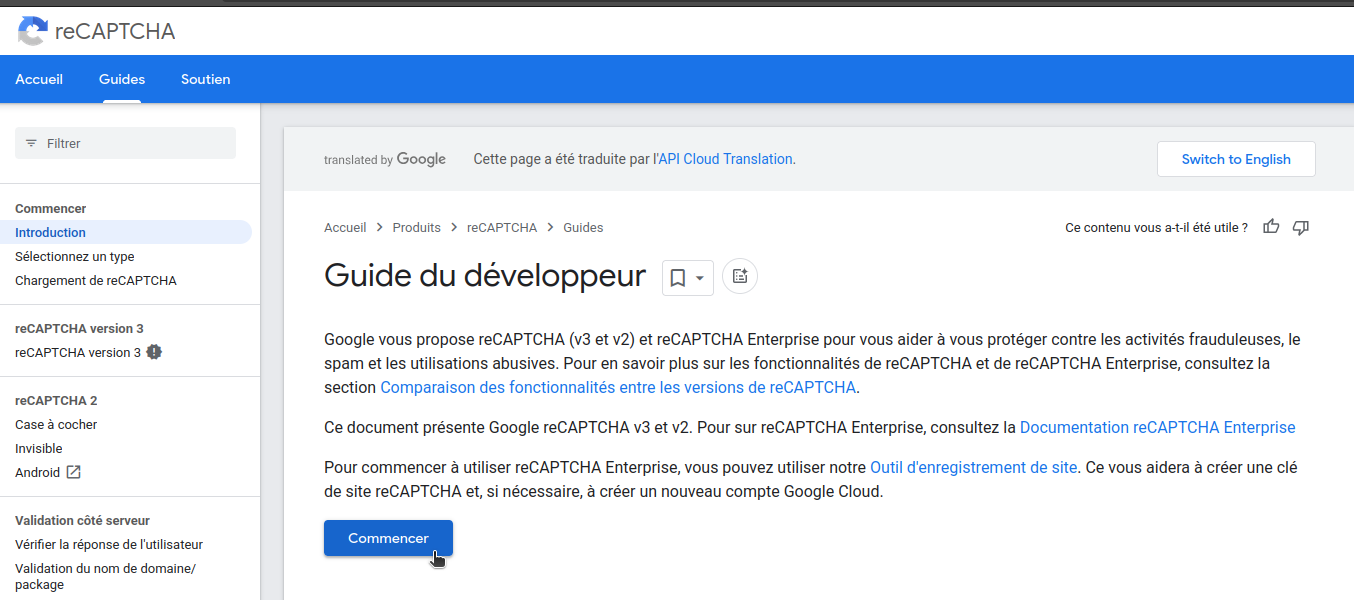
Task: Click the filter icon in sidebar
Action: [x=31, y=143]
